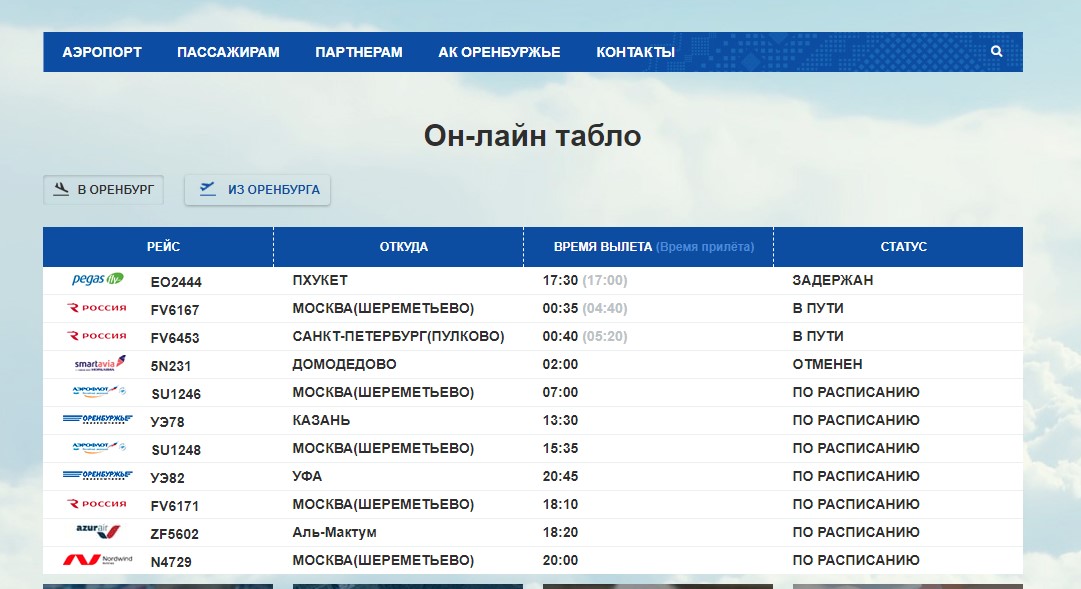The height and width of the screenshot is (589, 1081).
Task: Click the Россия airline logo beside FV6167
Action: [x=97, y=308]
